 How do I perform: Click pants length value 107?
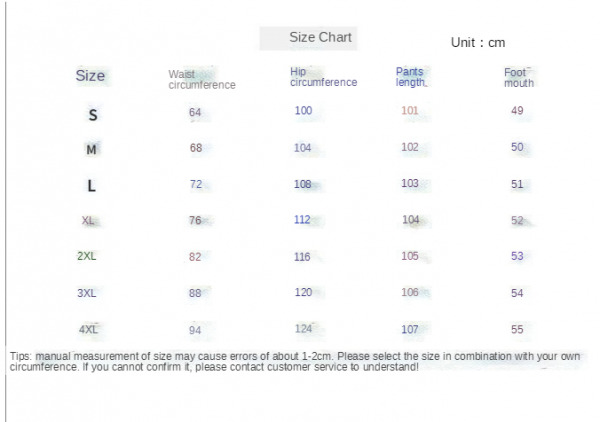(410, 329)
